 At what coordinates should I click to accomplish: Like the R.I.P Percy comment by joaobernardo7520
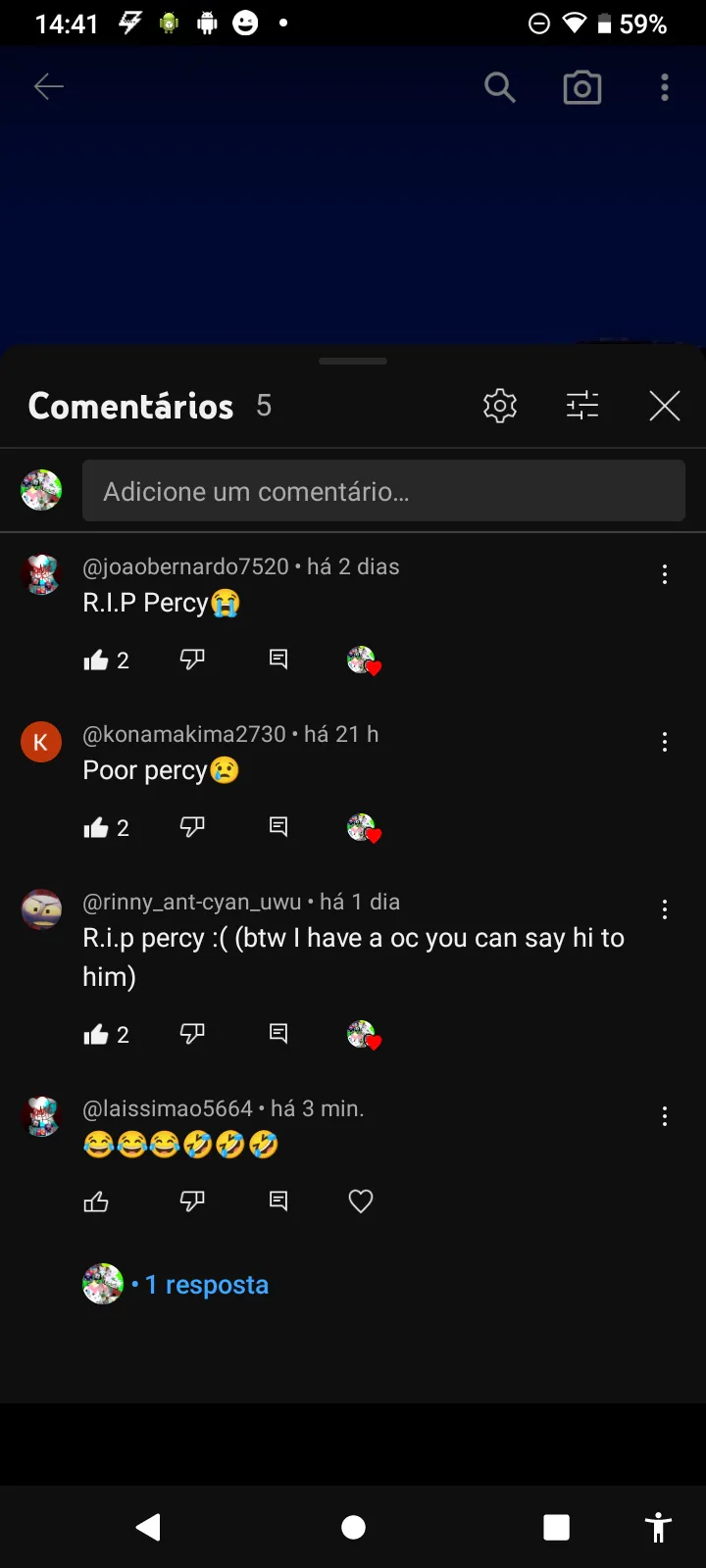click(96, 661)
